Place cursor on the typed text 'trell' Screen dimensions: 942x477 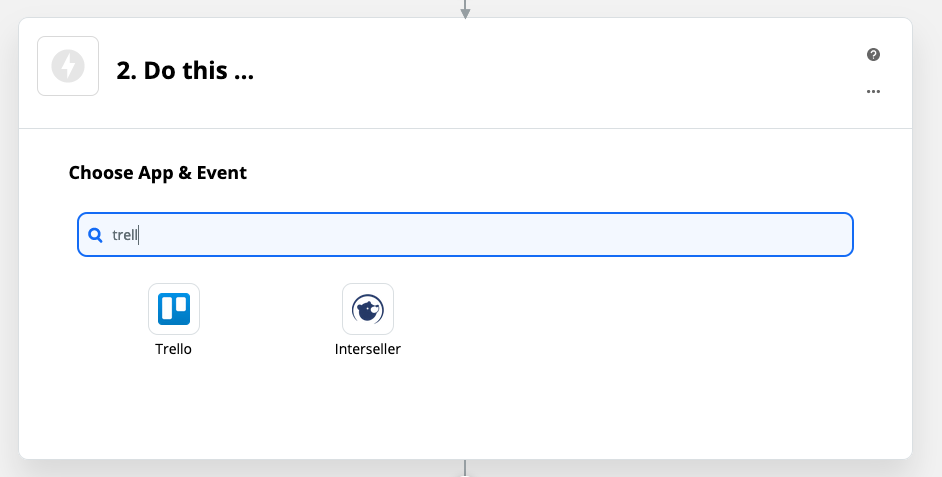(x=125, y=235)
